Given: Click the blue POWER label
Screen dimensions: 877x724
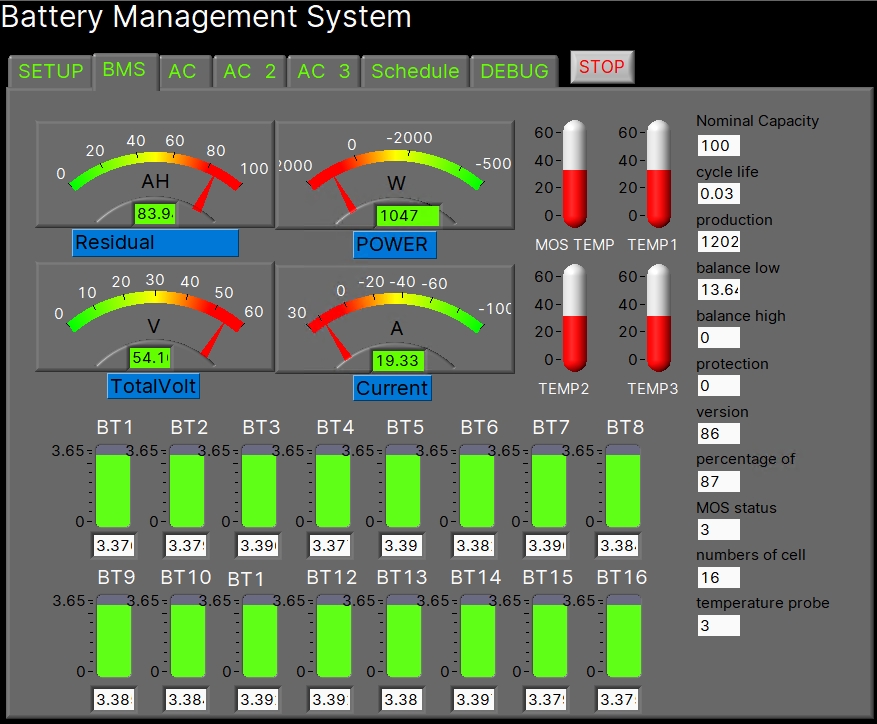Looking at the screenshot, I should tap(394, 245).
